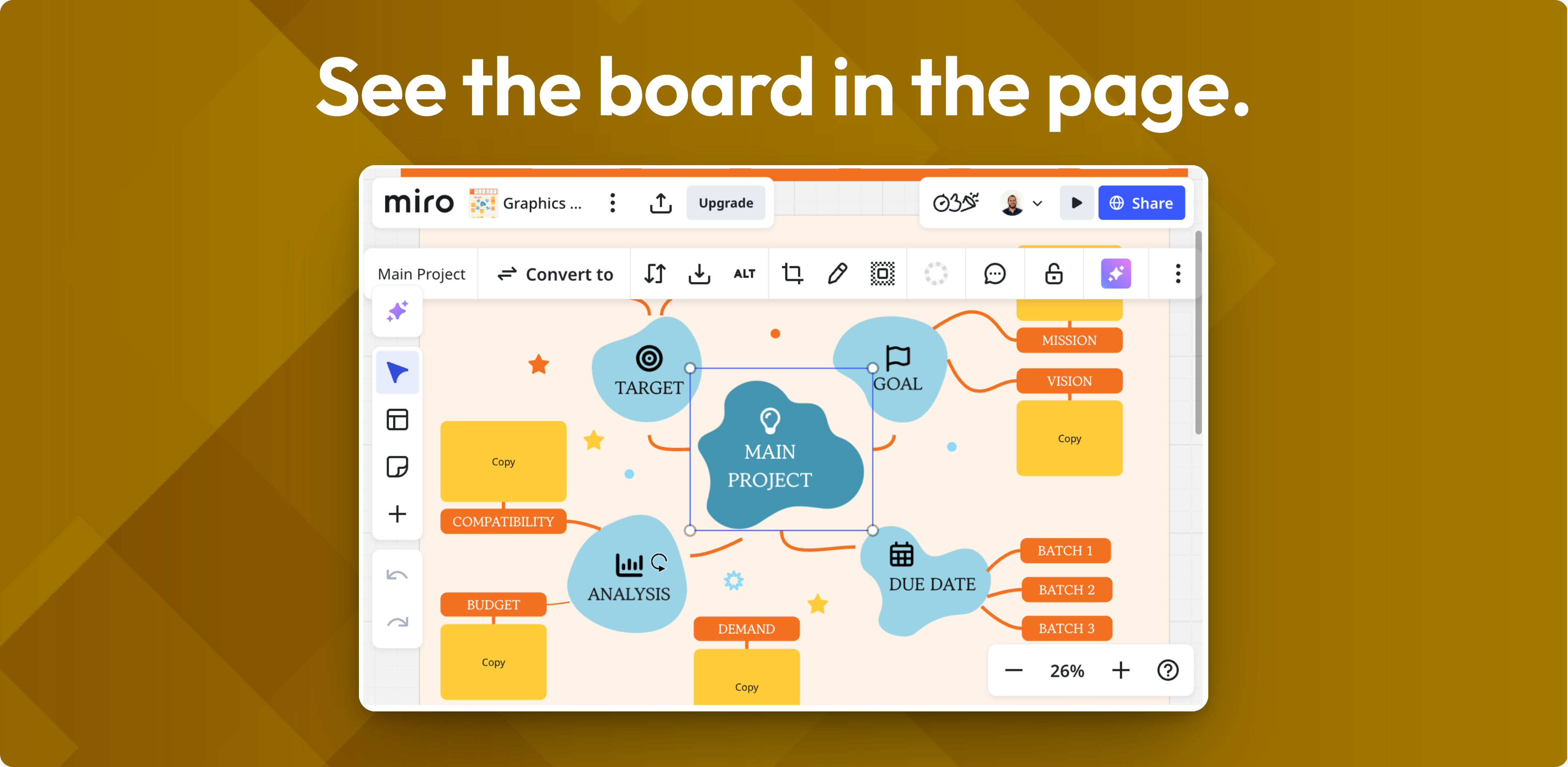Select the sticky note tool
The image size is (1568, 767).
[x=397, y=467]
